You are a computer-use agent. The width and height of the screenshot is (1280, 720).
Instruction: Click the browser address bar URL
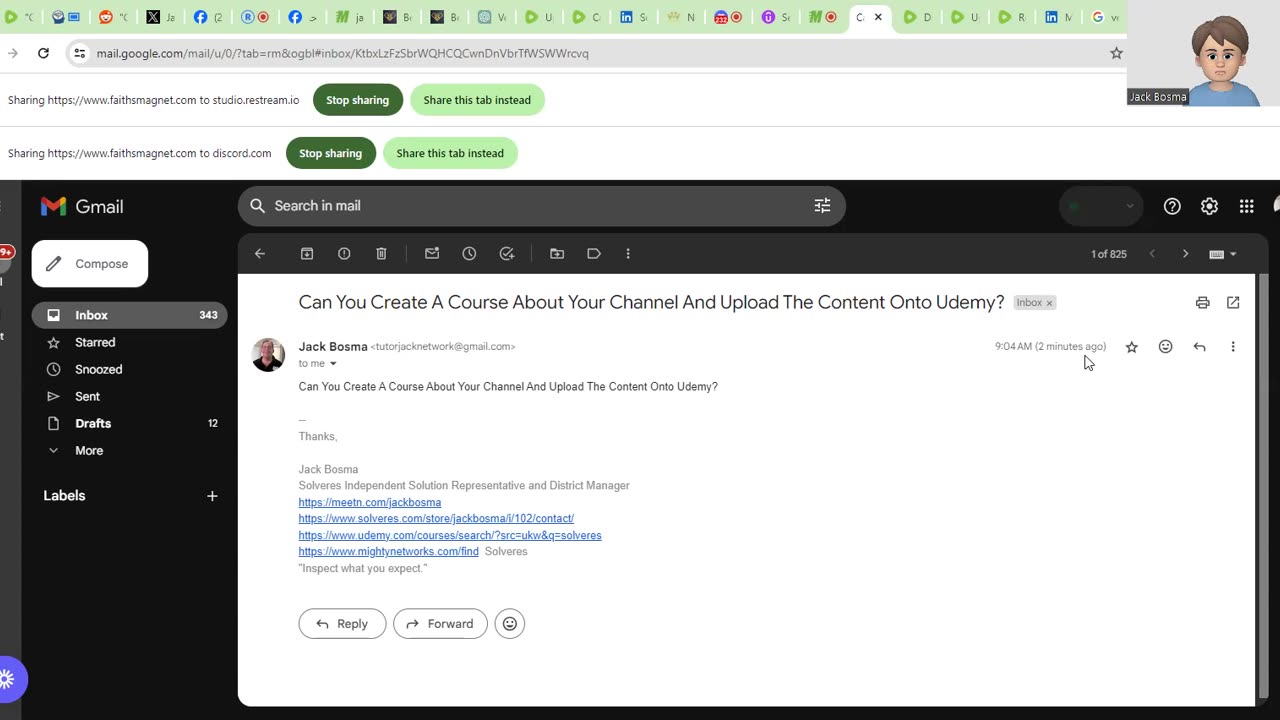(x=343, y=54)
